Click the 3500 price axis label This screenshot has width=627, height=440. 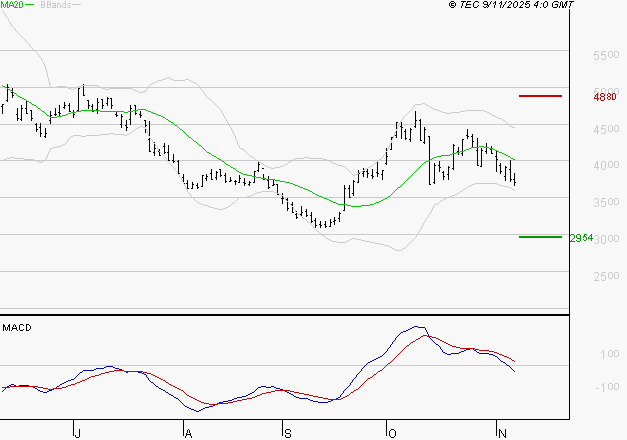point(606,202)
